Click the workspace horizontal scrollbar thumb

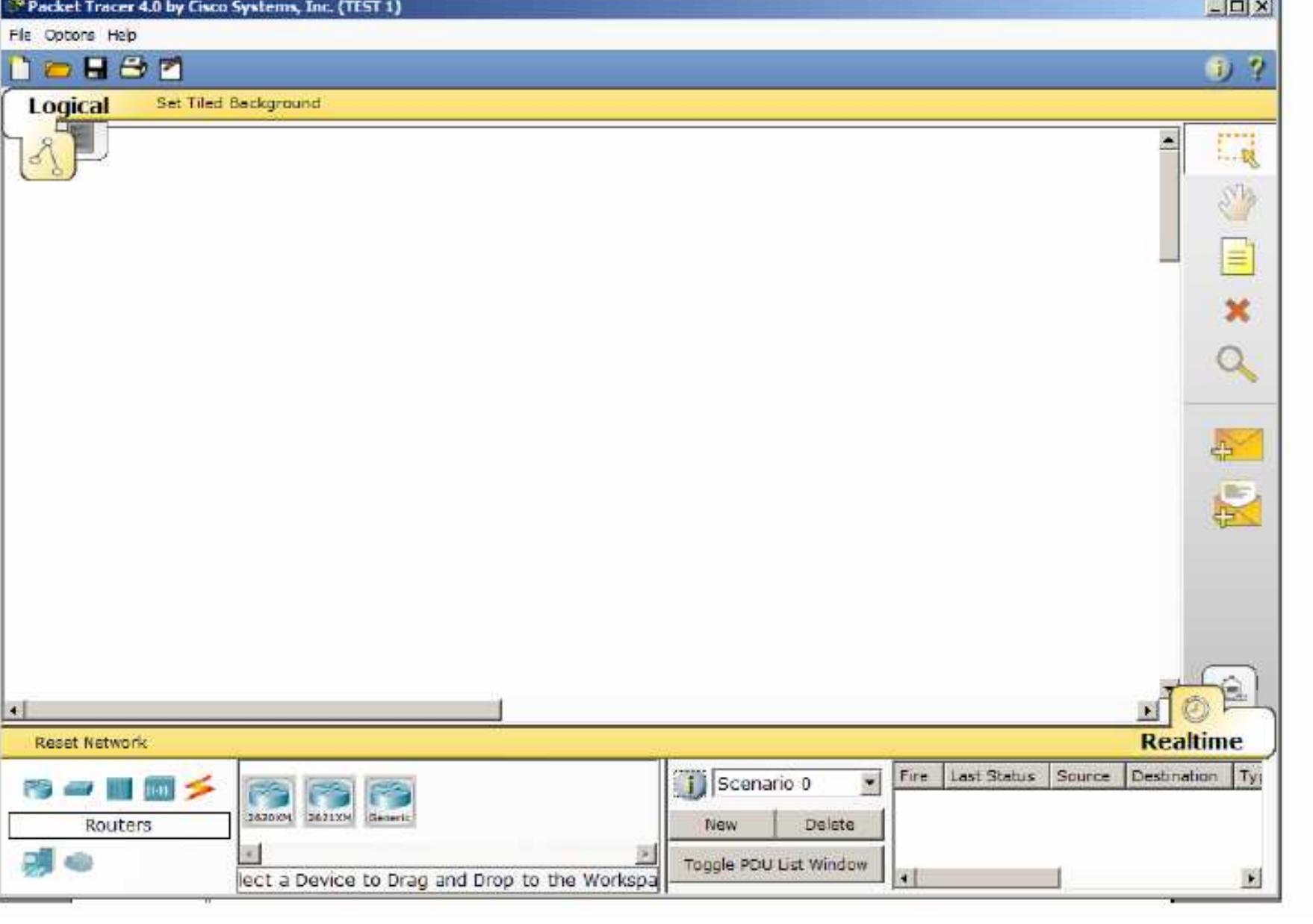click(262, 710)
